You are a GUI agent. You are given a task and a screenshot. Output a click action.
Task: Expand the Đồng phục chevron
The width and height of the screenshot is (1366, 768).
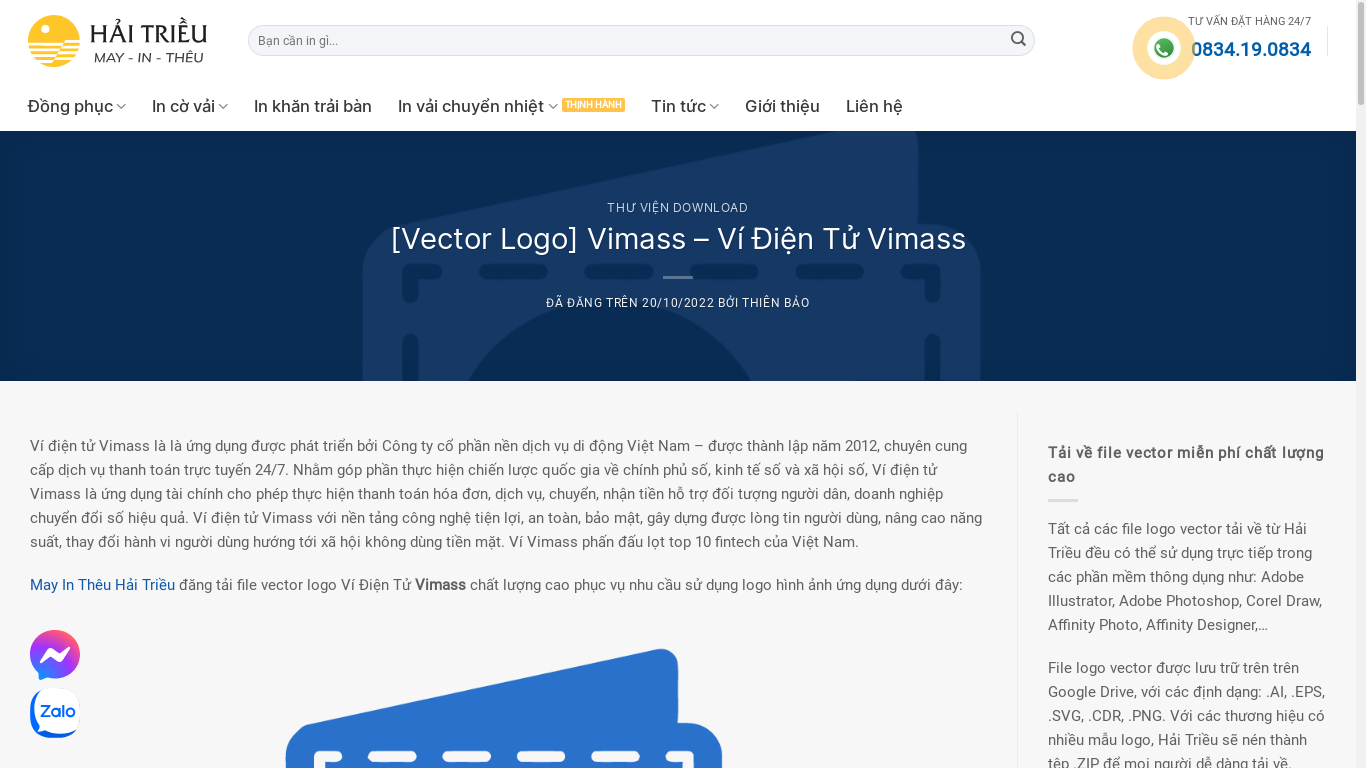pos(121,107)
